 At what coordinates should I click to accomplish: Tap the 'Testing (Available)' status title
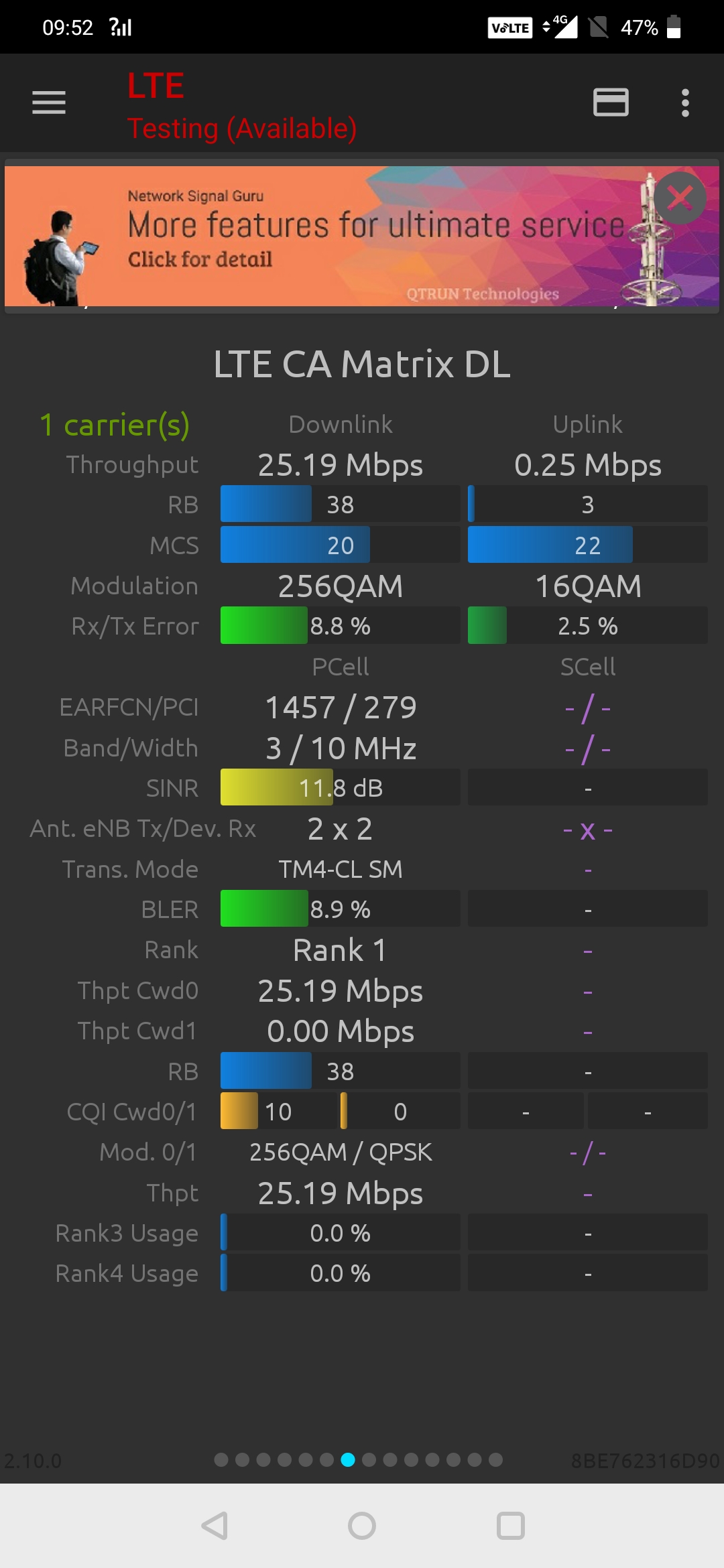pos(242,128)
